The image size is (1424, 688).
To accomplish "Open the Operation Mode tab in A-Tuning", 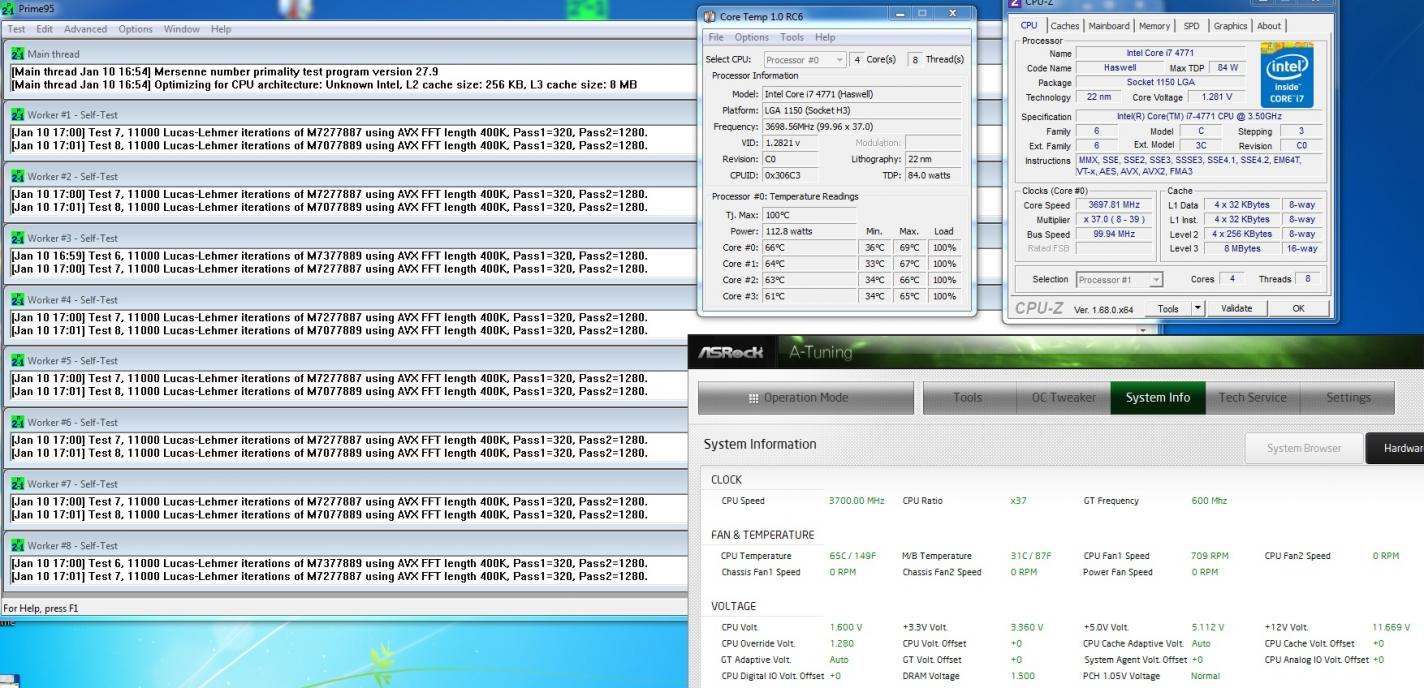I will 806,397.
